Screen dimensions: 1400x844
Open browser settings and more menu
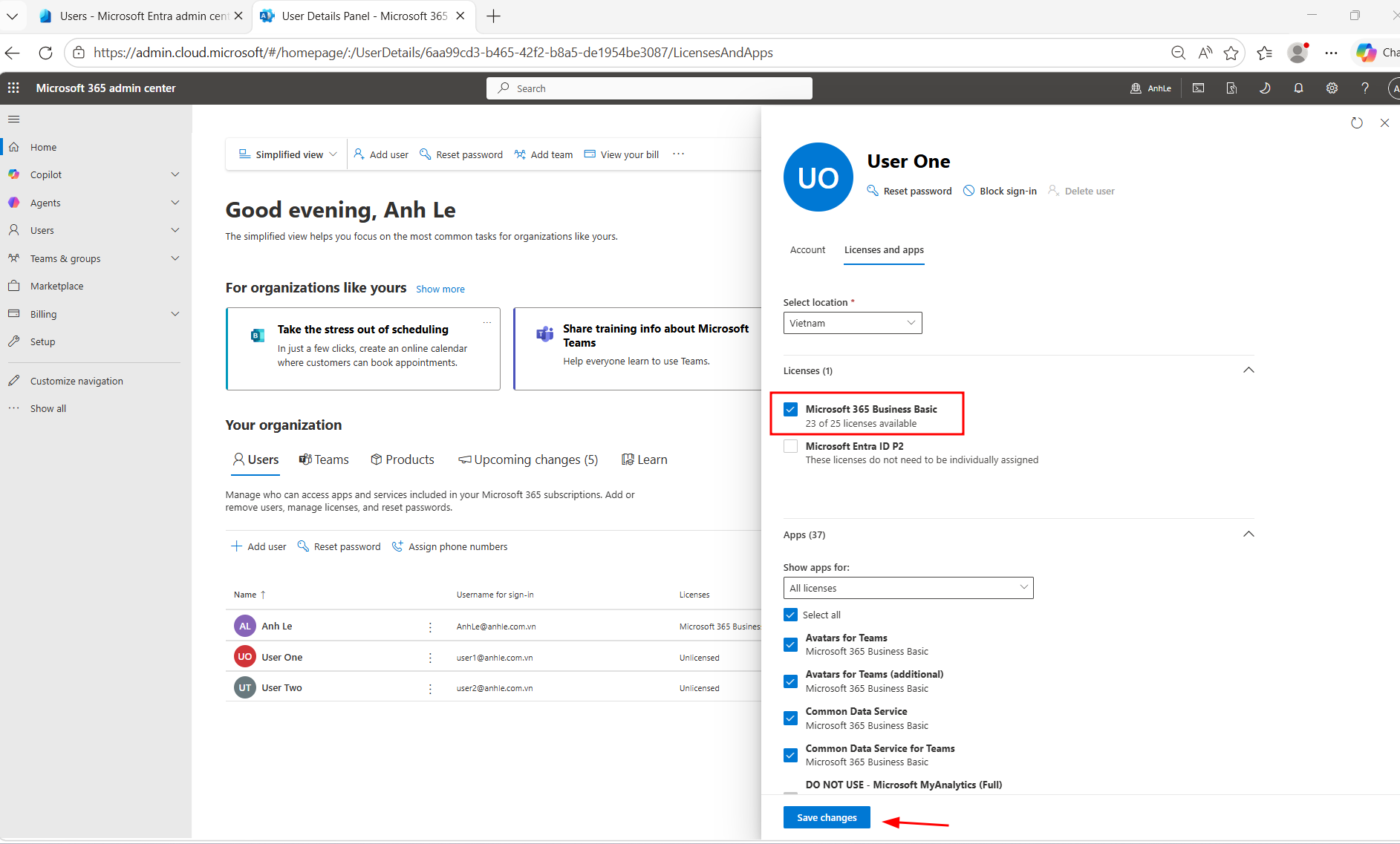tap(1331, 53)
